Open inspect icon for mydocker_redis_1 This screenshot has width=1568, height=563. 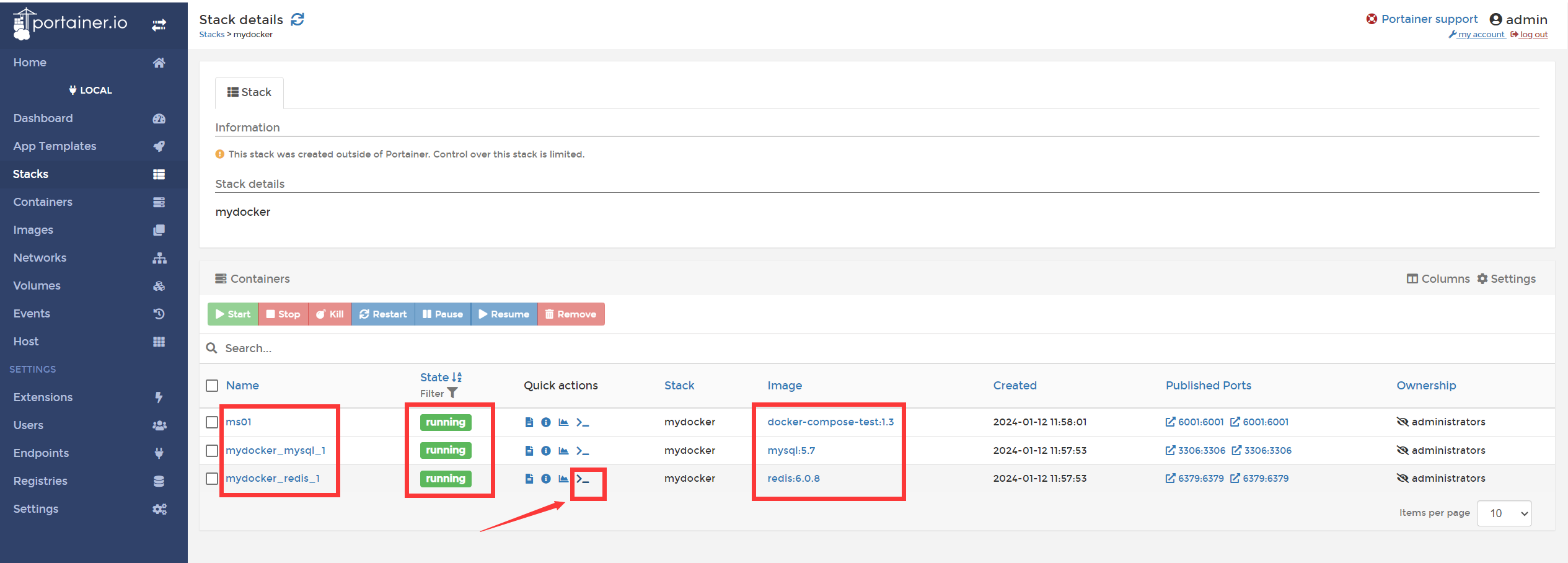point(546,479)
